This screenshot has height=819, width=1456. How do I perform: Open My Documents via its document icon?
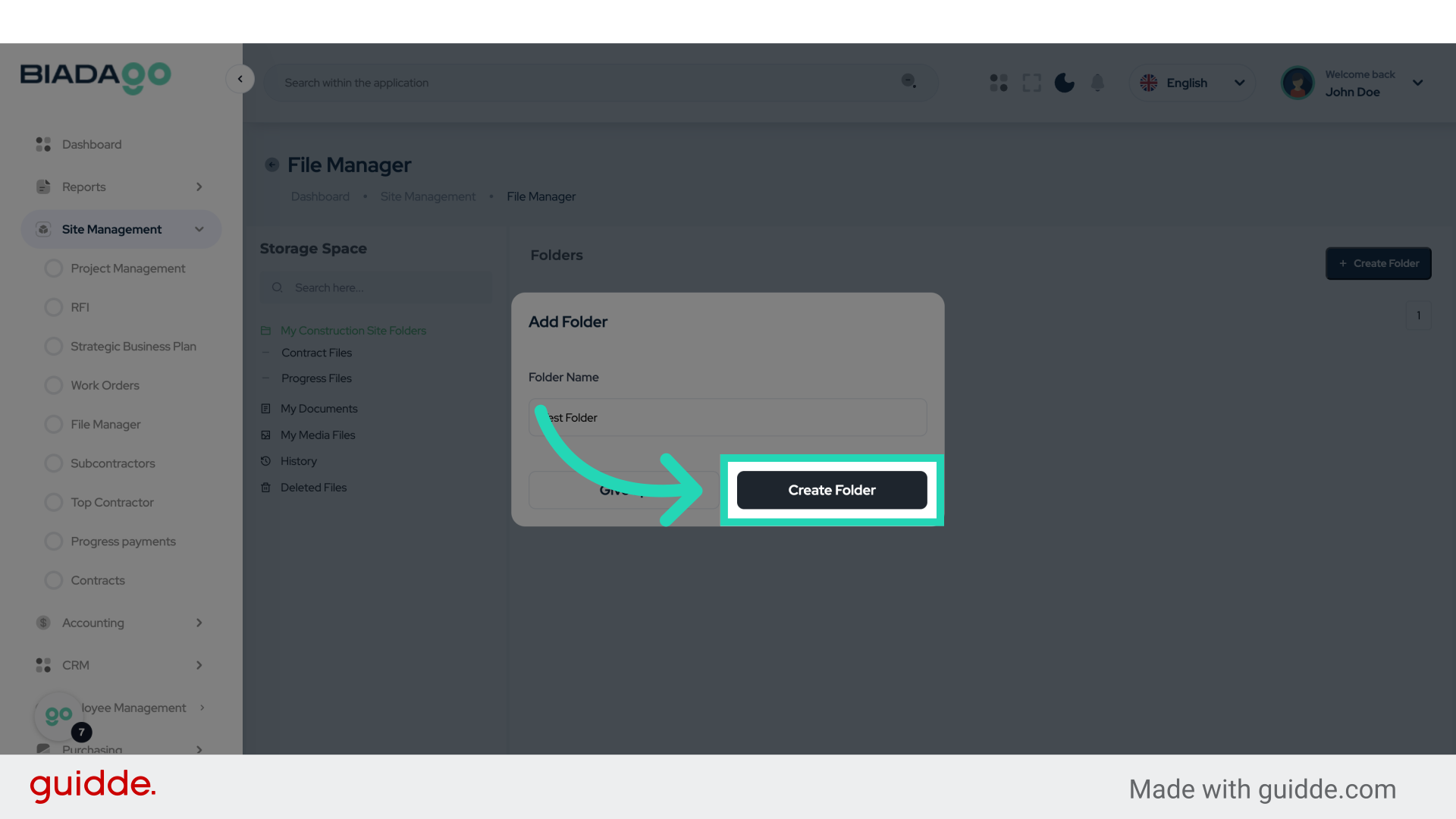[x=265, y=408]
